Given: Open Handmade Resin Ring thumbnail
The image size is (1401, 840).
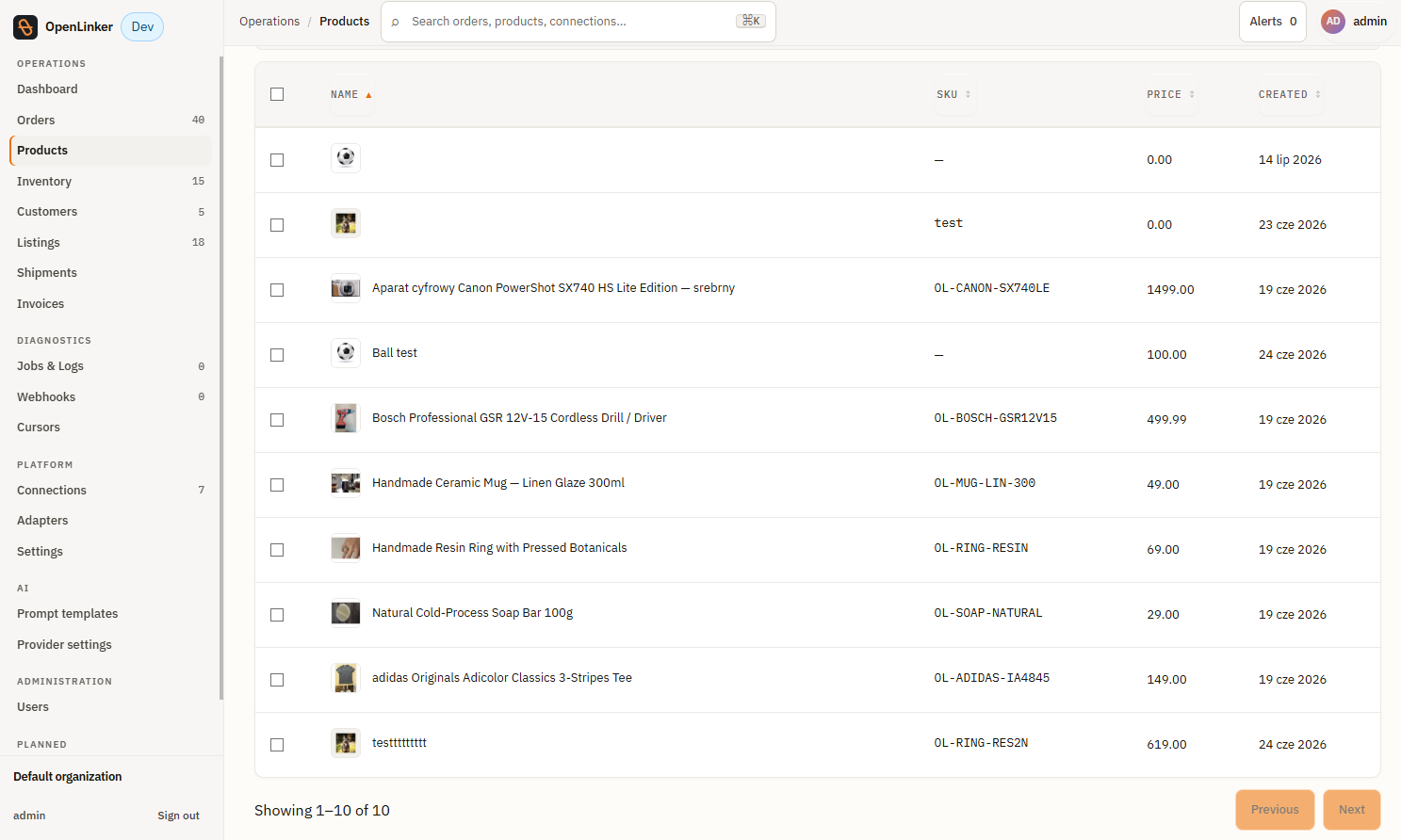Looking at the screenshot, I should 346,548.
